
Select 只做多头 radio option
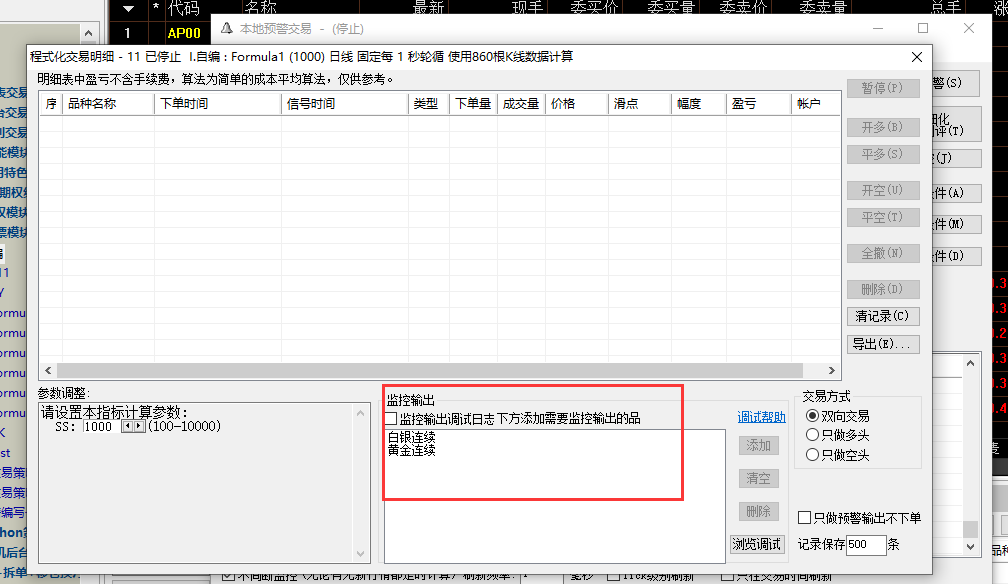[812, 435]
